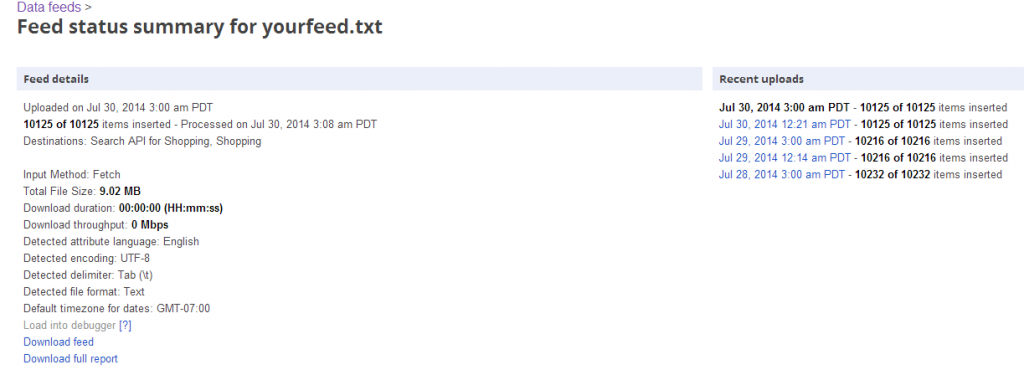Viewport: 1024px width, 375px height.
Task: Click the greyed Load into debugger text
Action: [70, 325]
